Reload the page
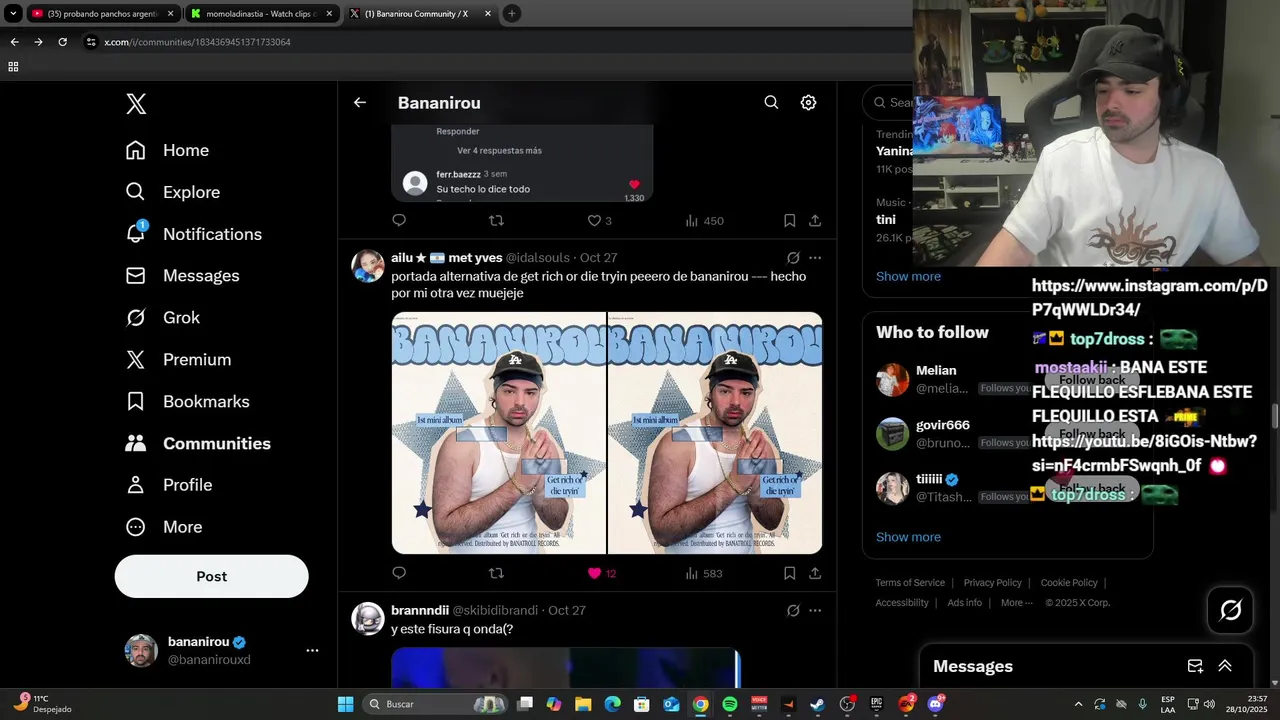This screenshot has width=1280, height=720. point(62,42)
